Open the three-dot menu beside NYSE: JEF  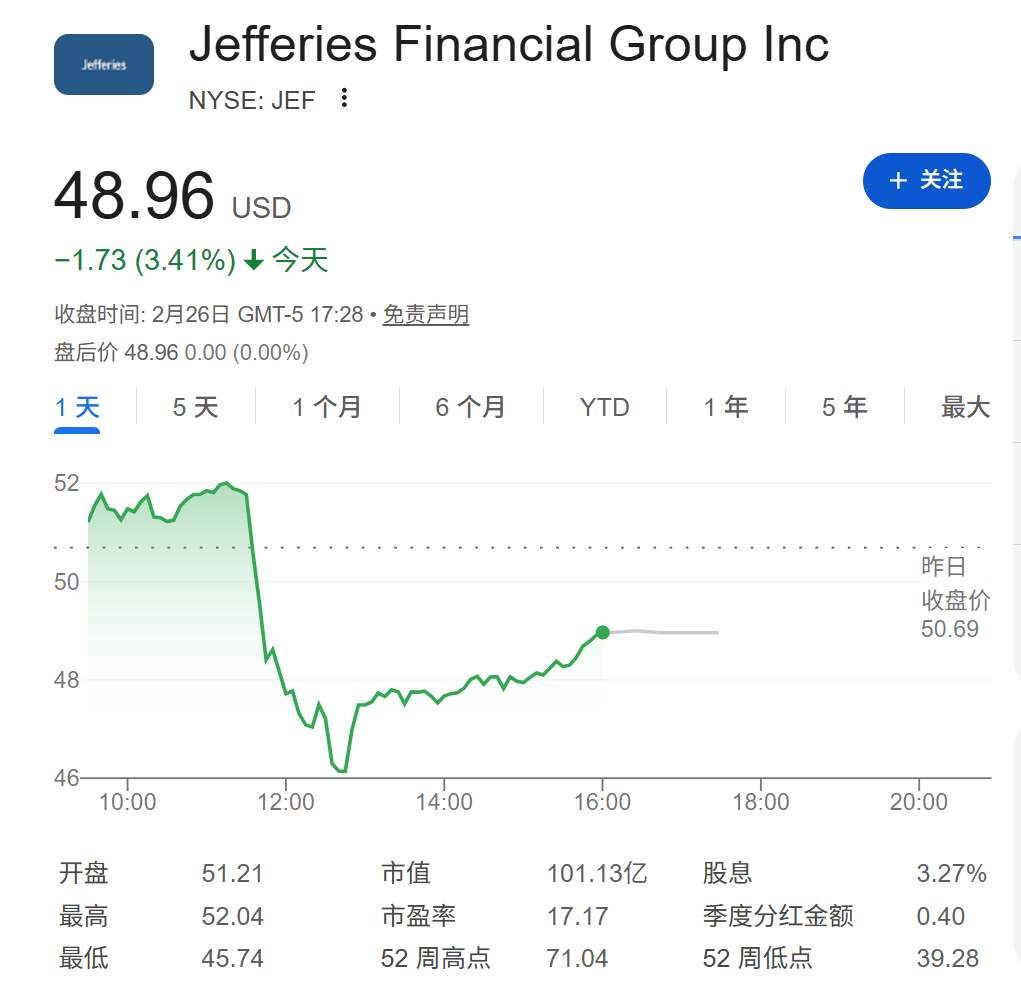[x=343, y=99]
